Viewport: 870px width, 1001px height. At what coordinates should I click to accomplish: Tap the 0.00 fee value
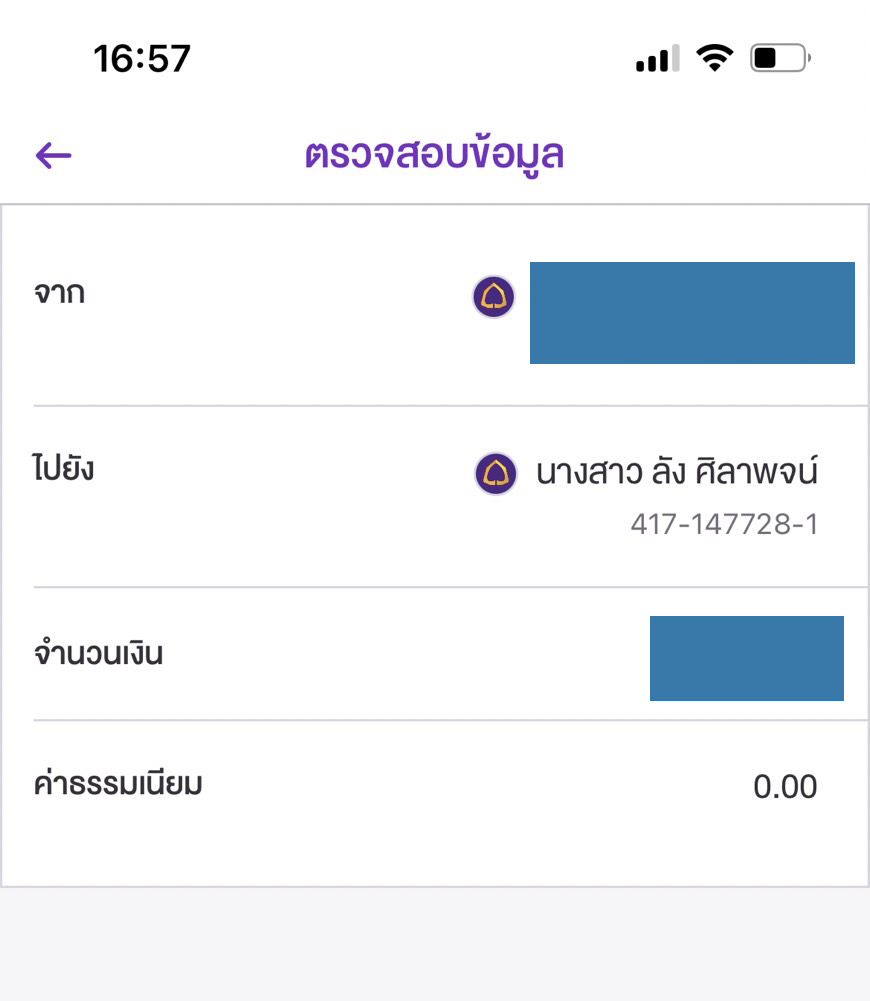coord(785,787)
